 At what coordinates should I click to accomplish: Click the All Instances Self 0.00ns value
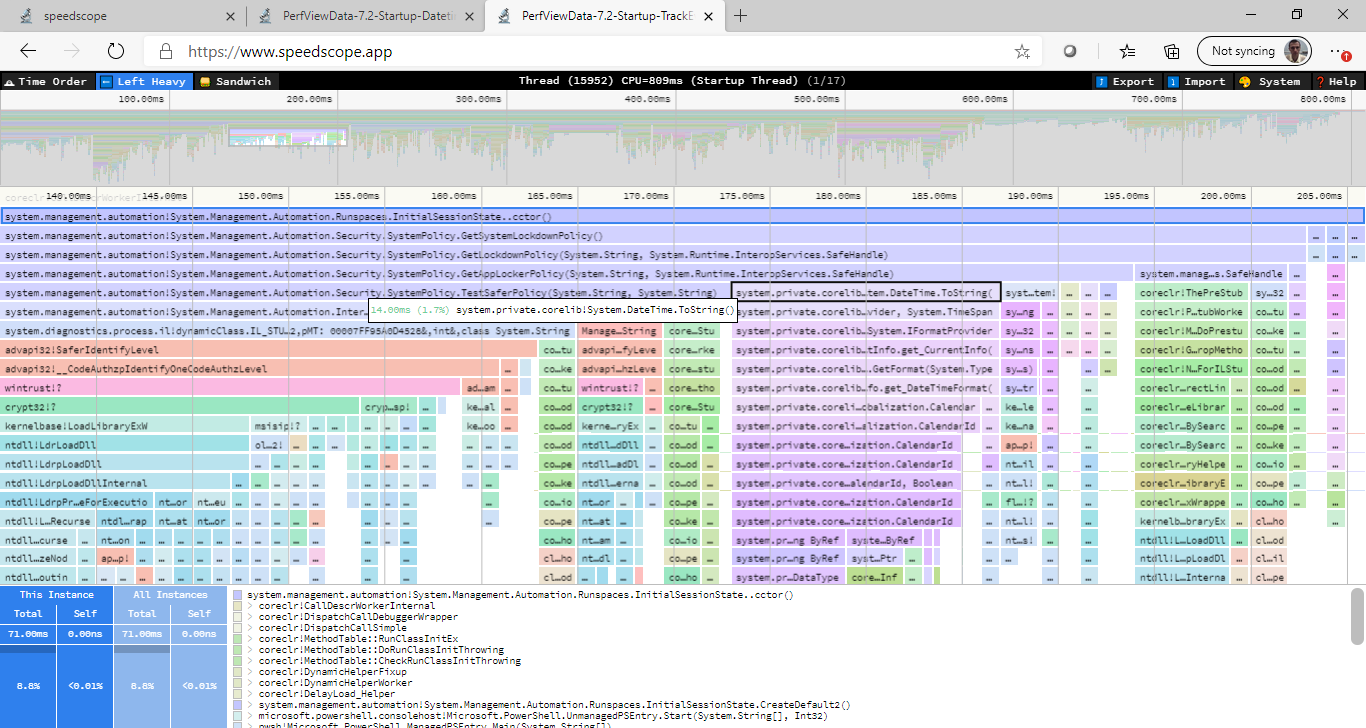(x=199, y=634)
